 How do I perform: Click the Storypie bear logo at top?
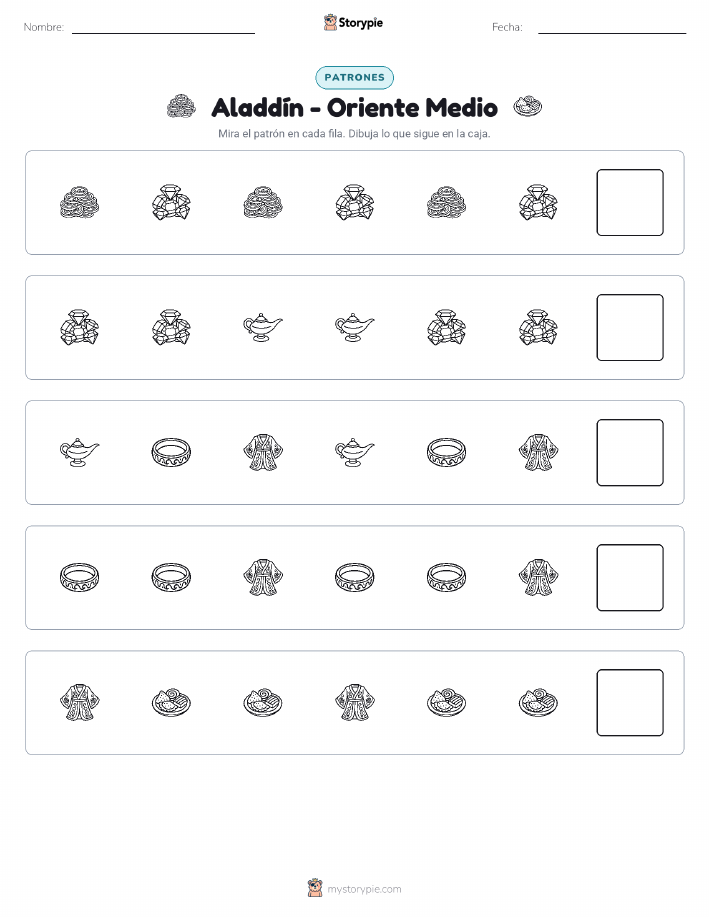tap(330, 23)
